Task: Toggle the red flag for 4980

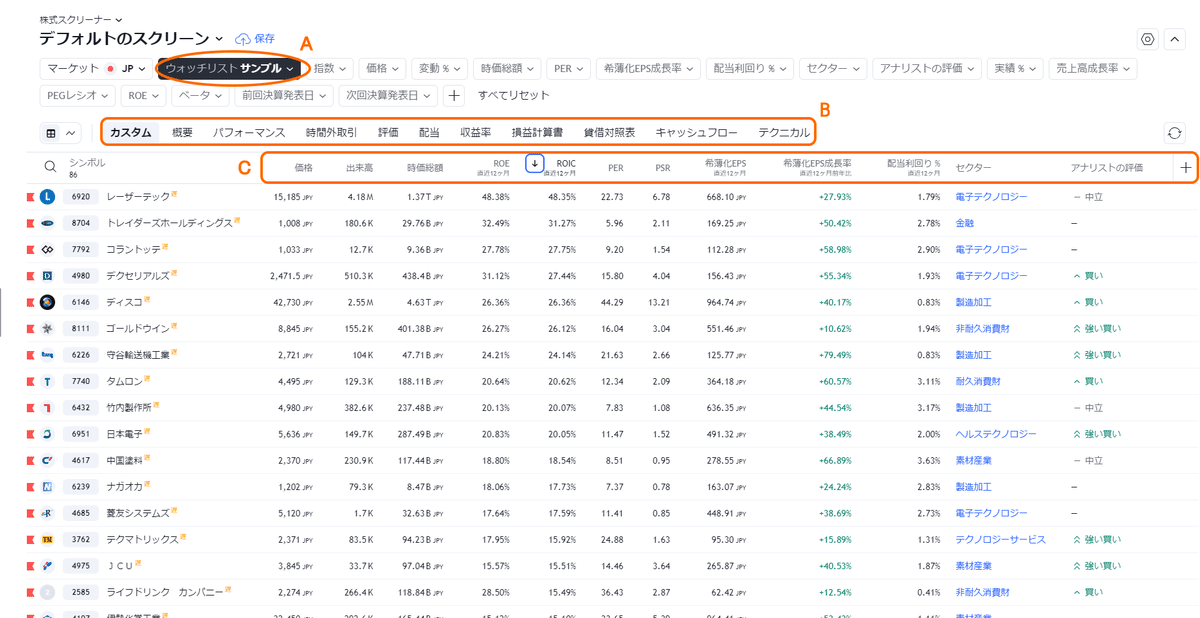Action: click(x=29, y=276)
